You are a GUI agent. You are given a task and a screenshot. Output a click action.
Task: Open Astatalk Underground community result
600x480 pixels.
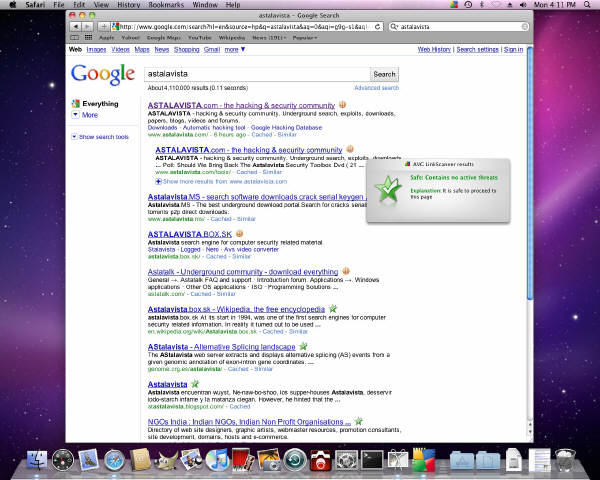coord(243,271)
